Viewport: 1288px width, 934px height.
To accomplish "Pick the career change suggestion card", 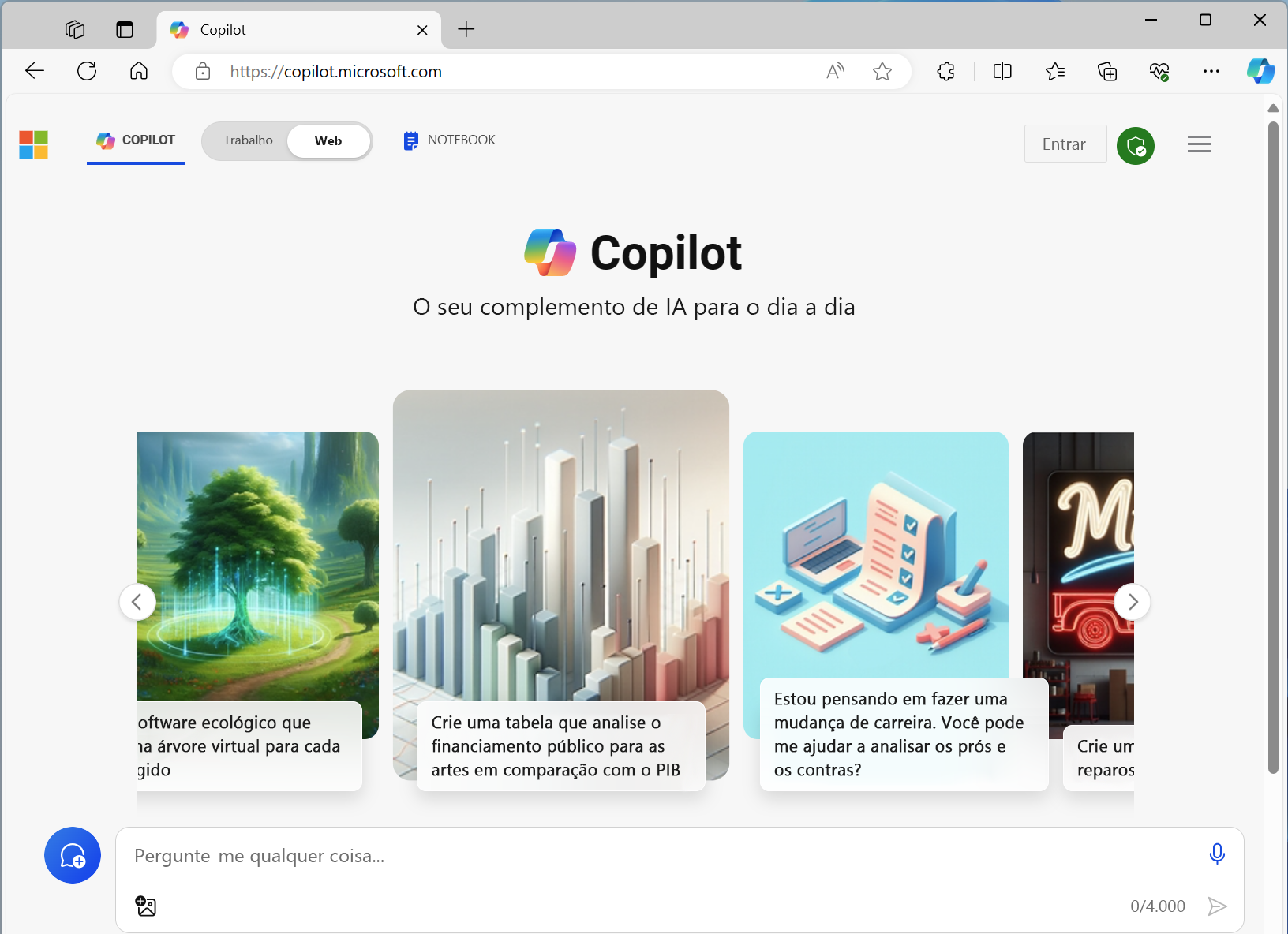I will click(x=896, y=611).
